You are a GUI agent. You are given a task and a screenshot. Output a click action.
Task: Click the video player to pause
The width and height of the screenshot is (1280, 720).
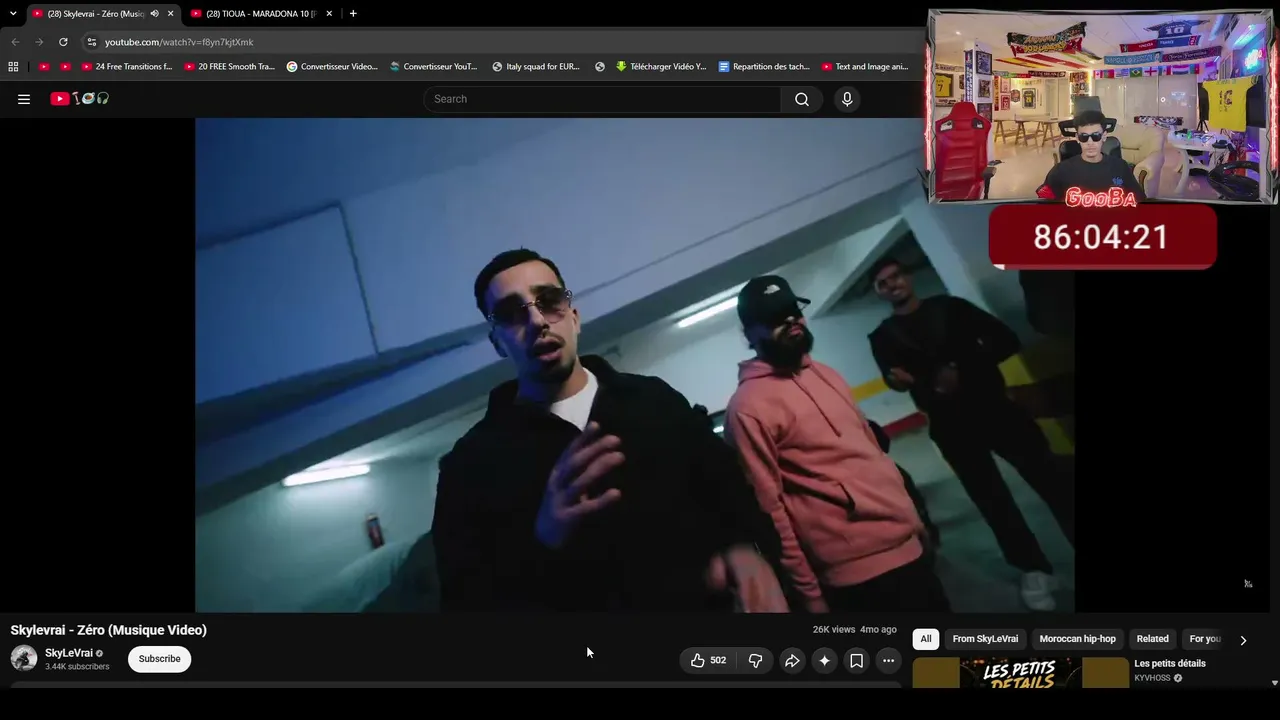pos(635,365)
